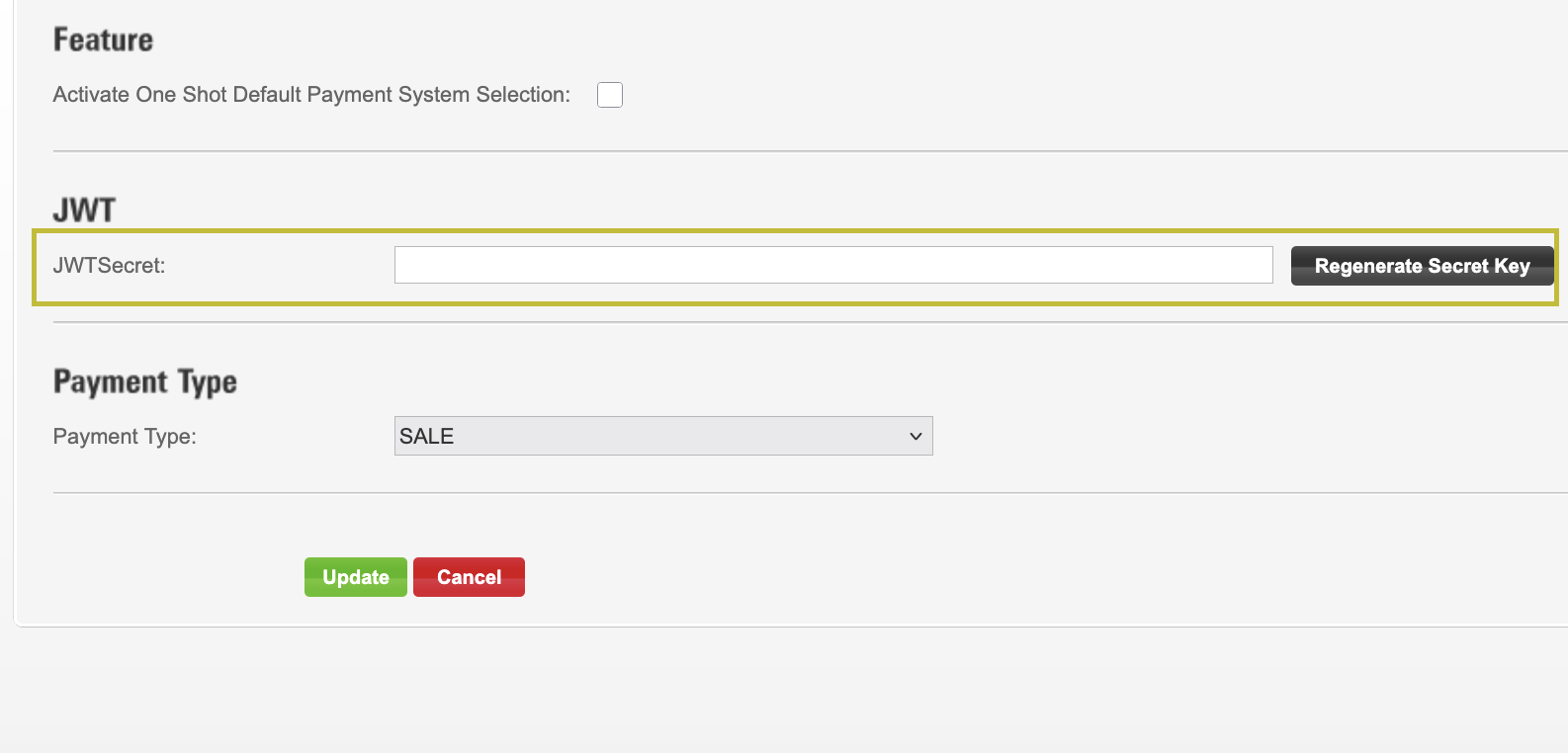1568x753 pixels.
Task: Click the bold "Payment Type" section heading
Action: (144, 381)
